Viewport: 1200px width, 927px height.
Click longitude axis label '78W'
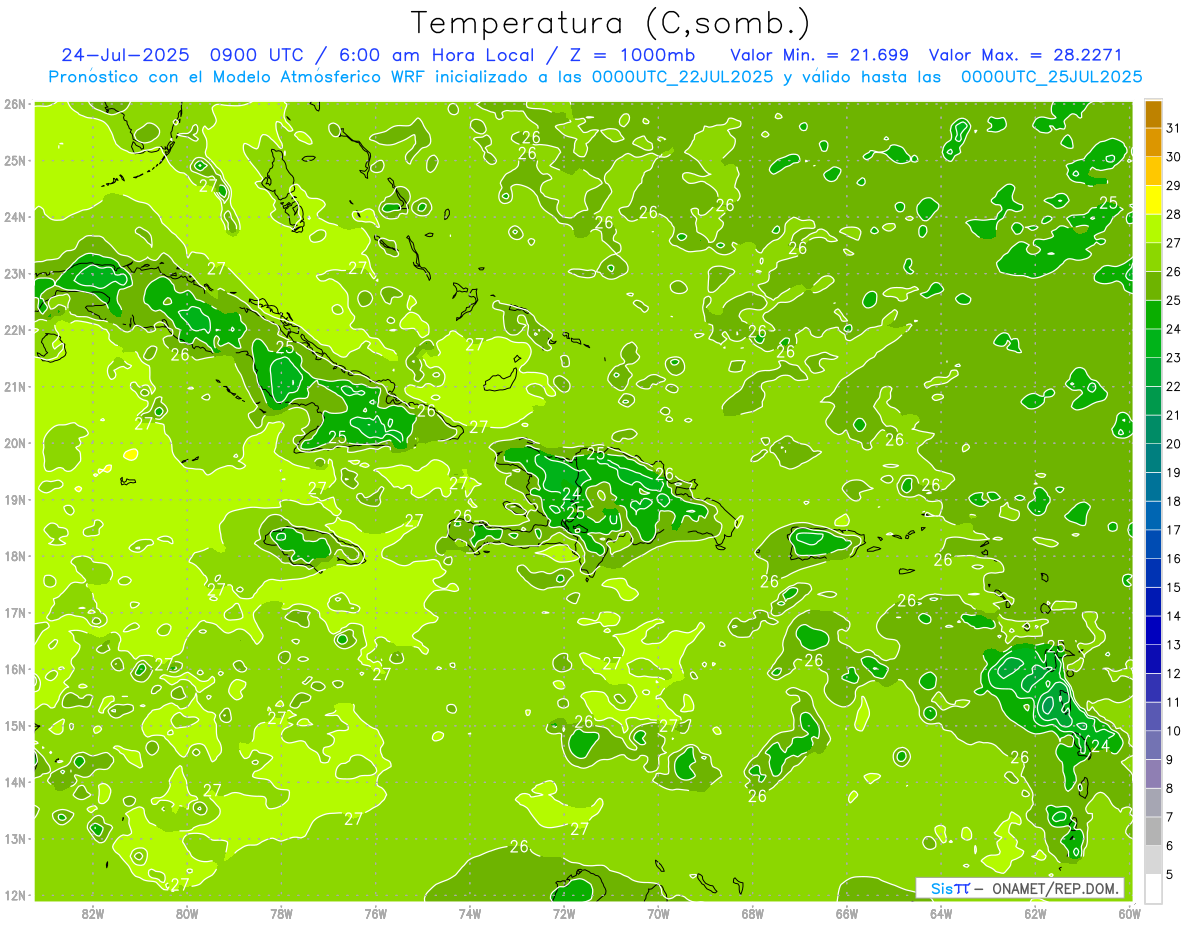point(281,914)
